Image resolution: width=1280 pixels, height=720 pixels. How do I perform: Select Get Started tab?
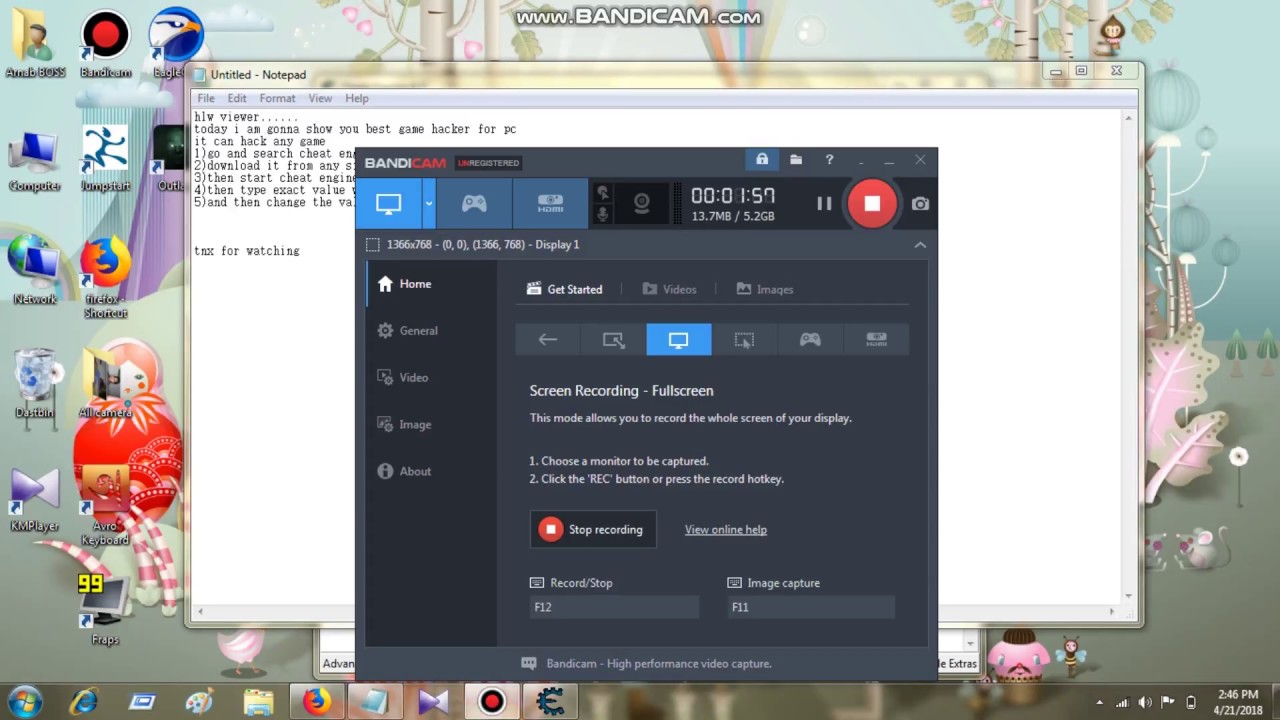pos(565,289)
